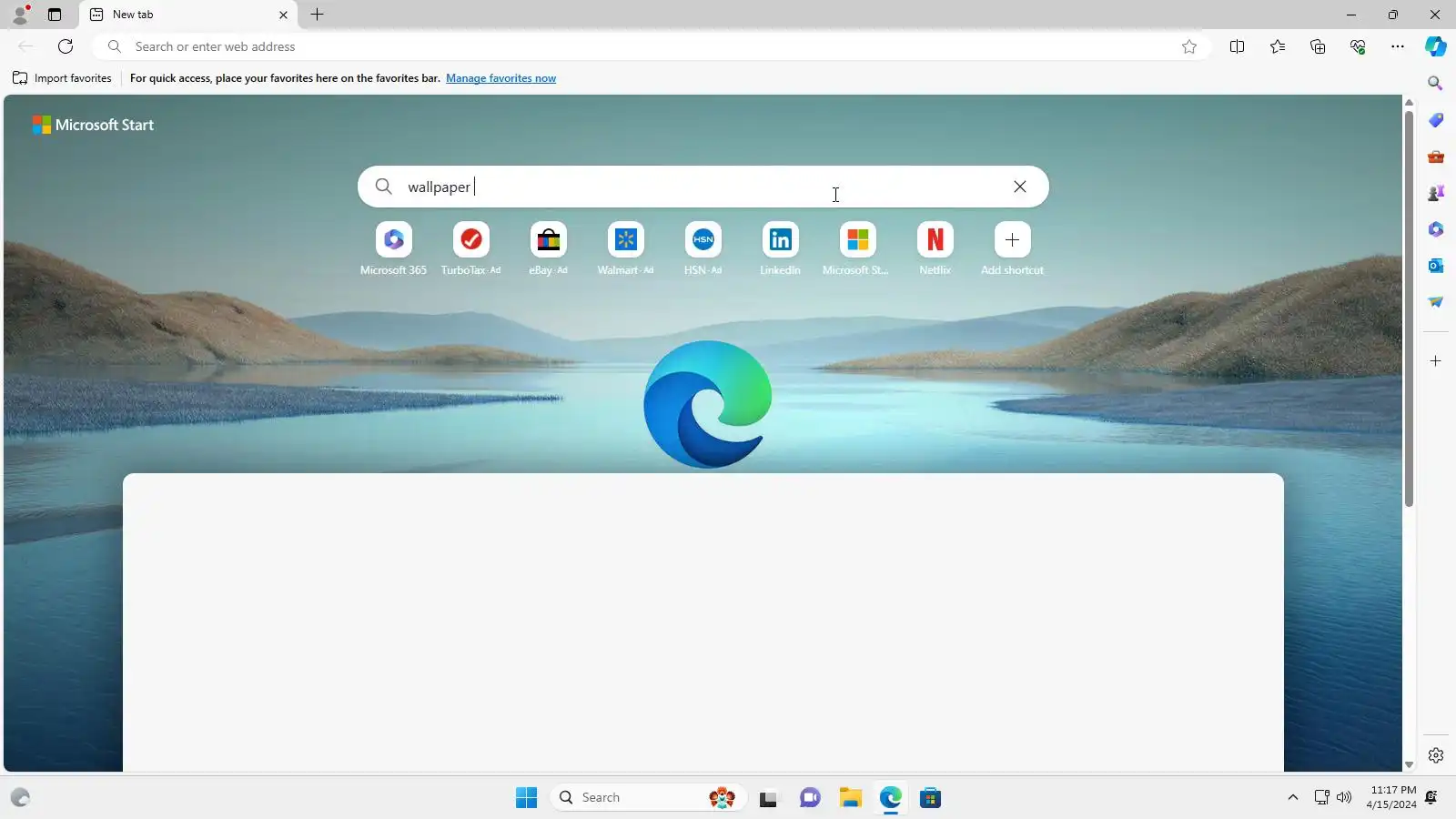Open sidebar Drop icon
Viewport: 1456px width, 819px height.
[x=1436, y=302]
